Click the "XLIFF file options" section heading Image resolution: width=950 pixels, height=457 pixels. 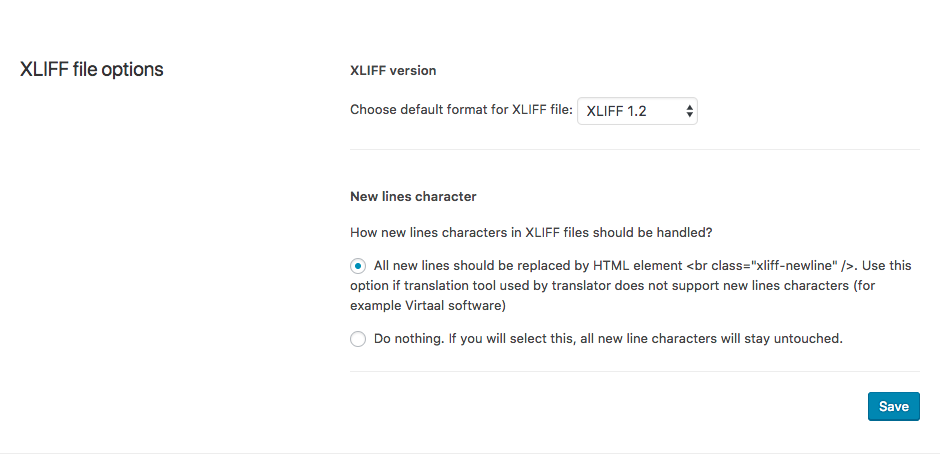point(92,70)
